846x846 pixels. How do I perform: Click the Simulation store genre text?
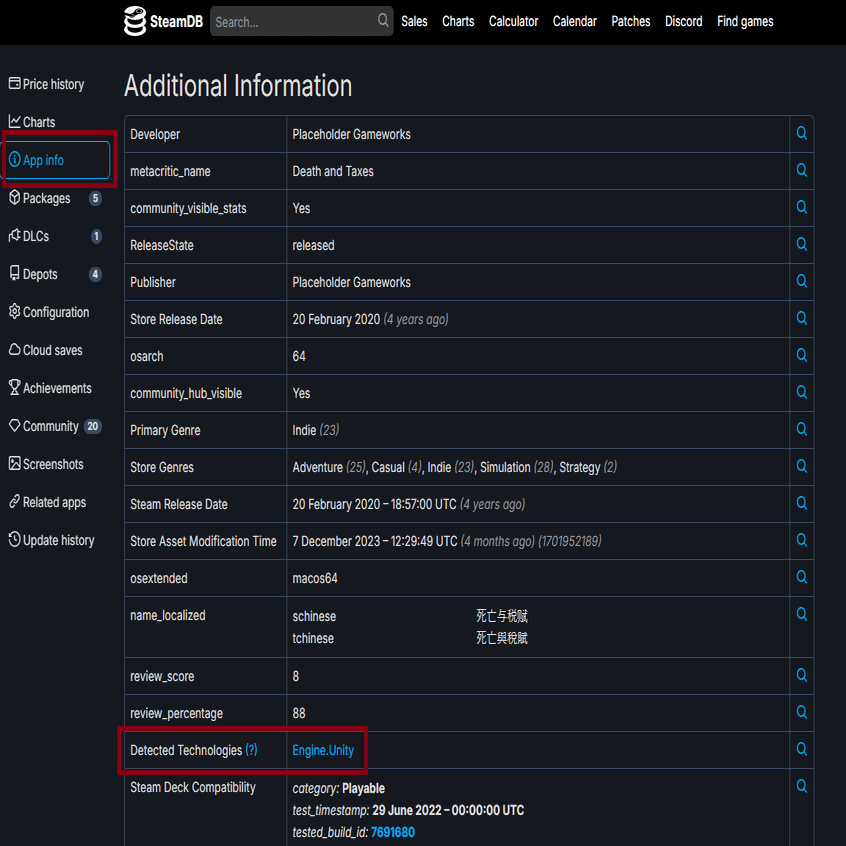point(505,467)
